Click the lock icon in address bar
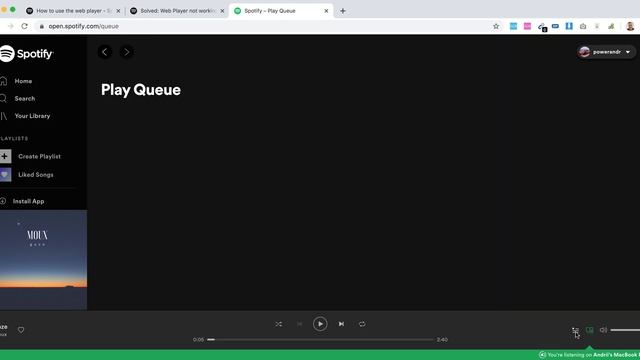The width and height of the screenshot is (640, 360). [42, 26]
